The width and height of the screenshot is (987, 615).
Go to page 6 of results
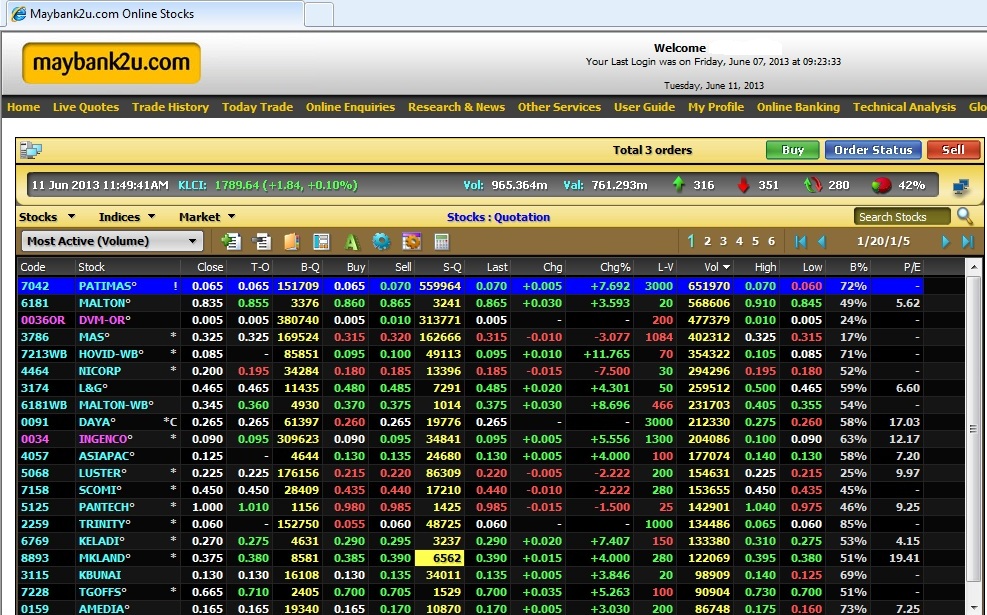click(771, 241)
